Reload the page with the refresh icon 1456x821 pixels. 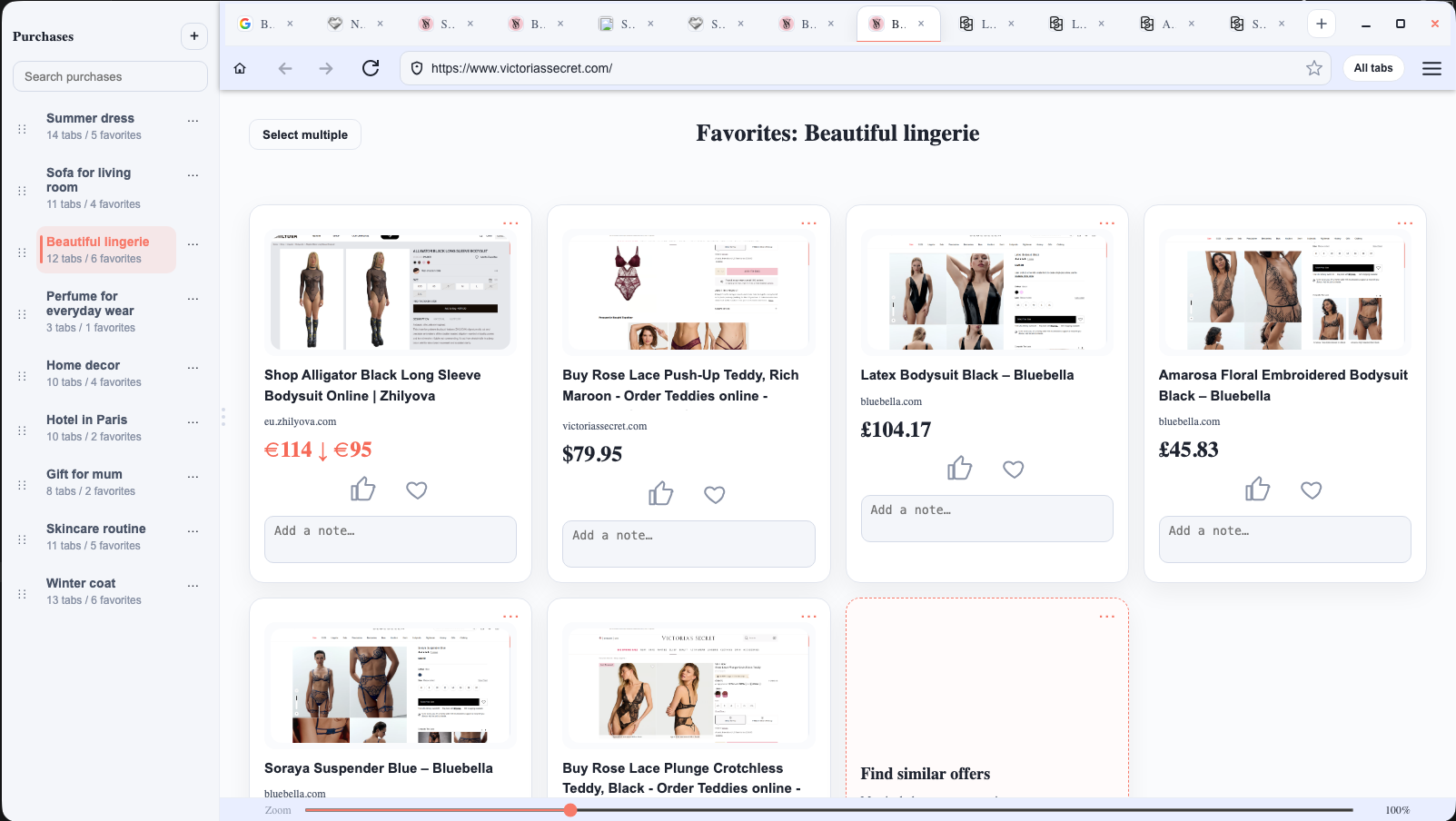371,68
